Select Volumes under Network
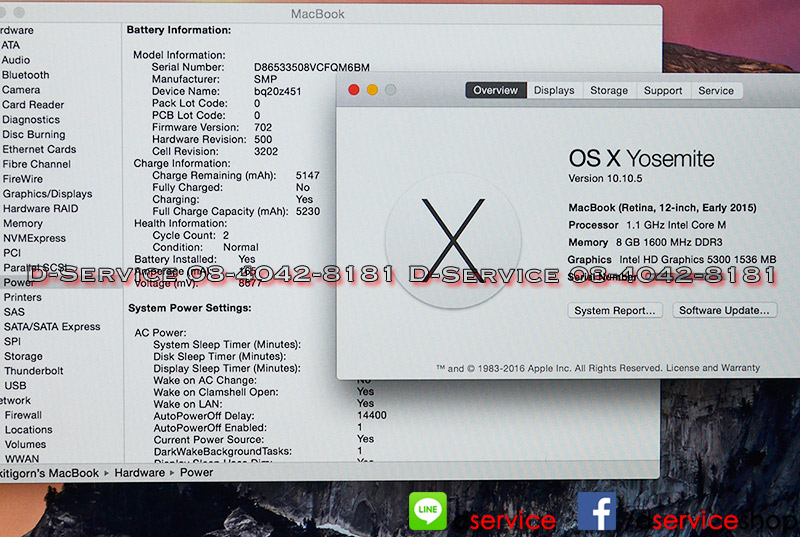The width and height of the screenshot is (800, 537). [26, 445]
